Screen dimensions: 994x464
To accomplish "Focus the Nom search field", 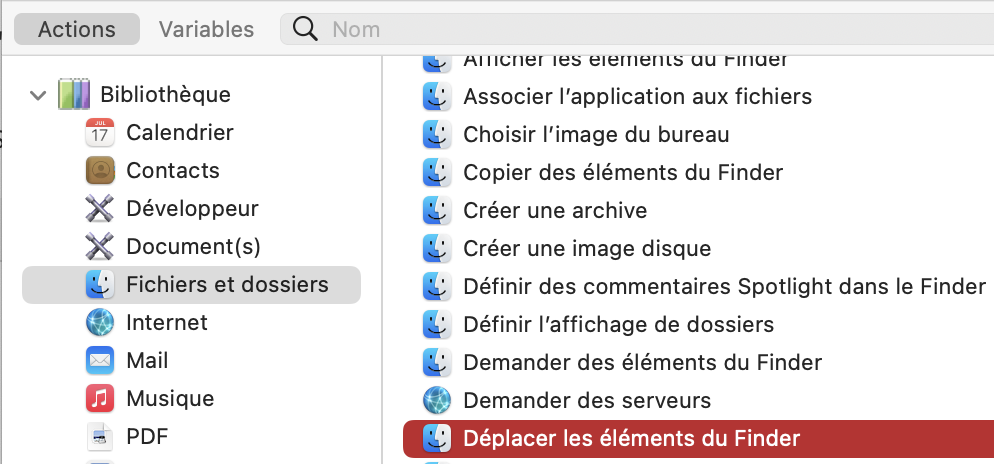I will coord(600,30).
